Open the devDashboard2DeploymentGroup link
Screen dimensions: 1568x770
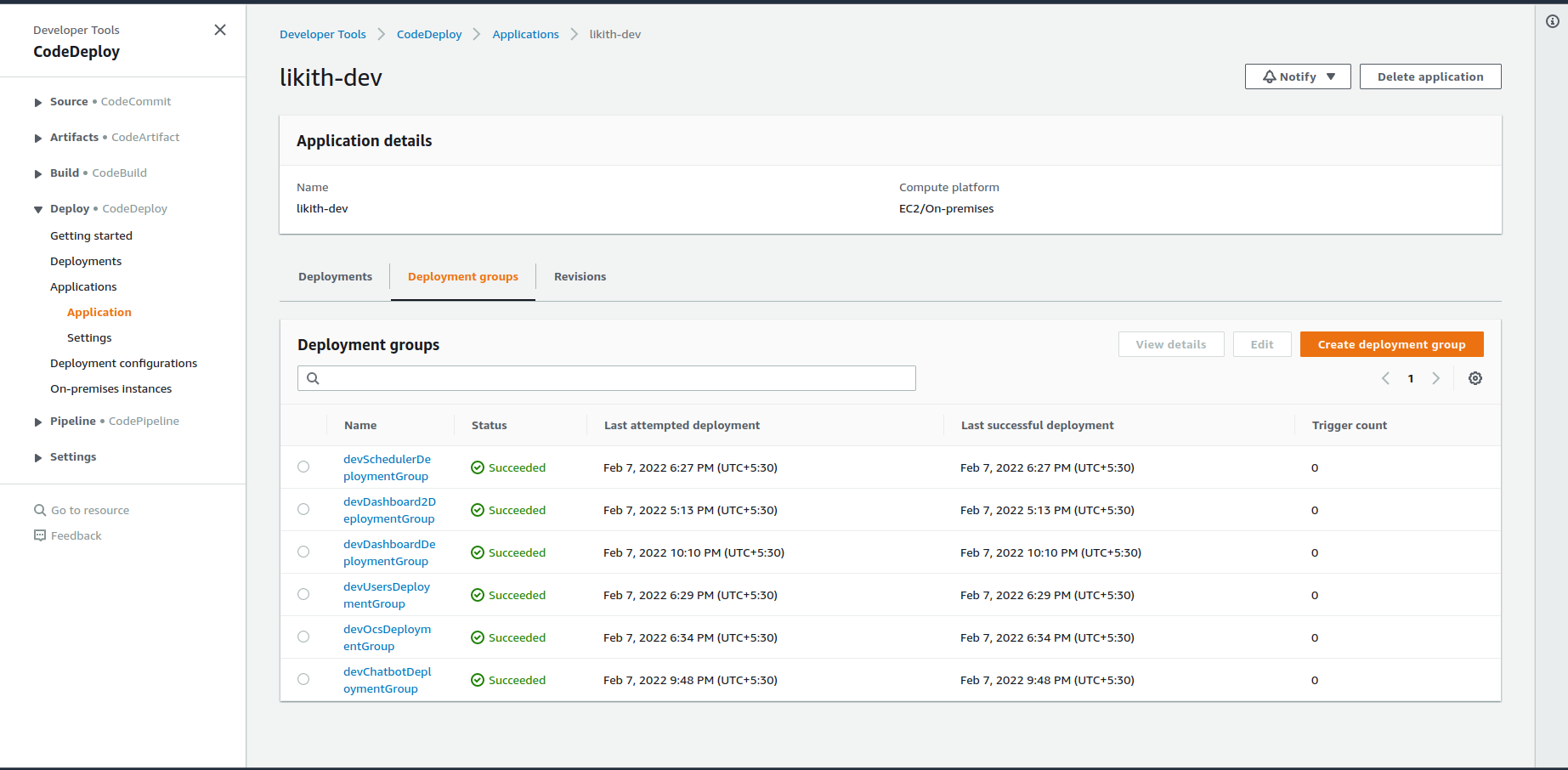pos(389,510)
